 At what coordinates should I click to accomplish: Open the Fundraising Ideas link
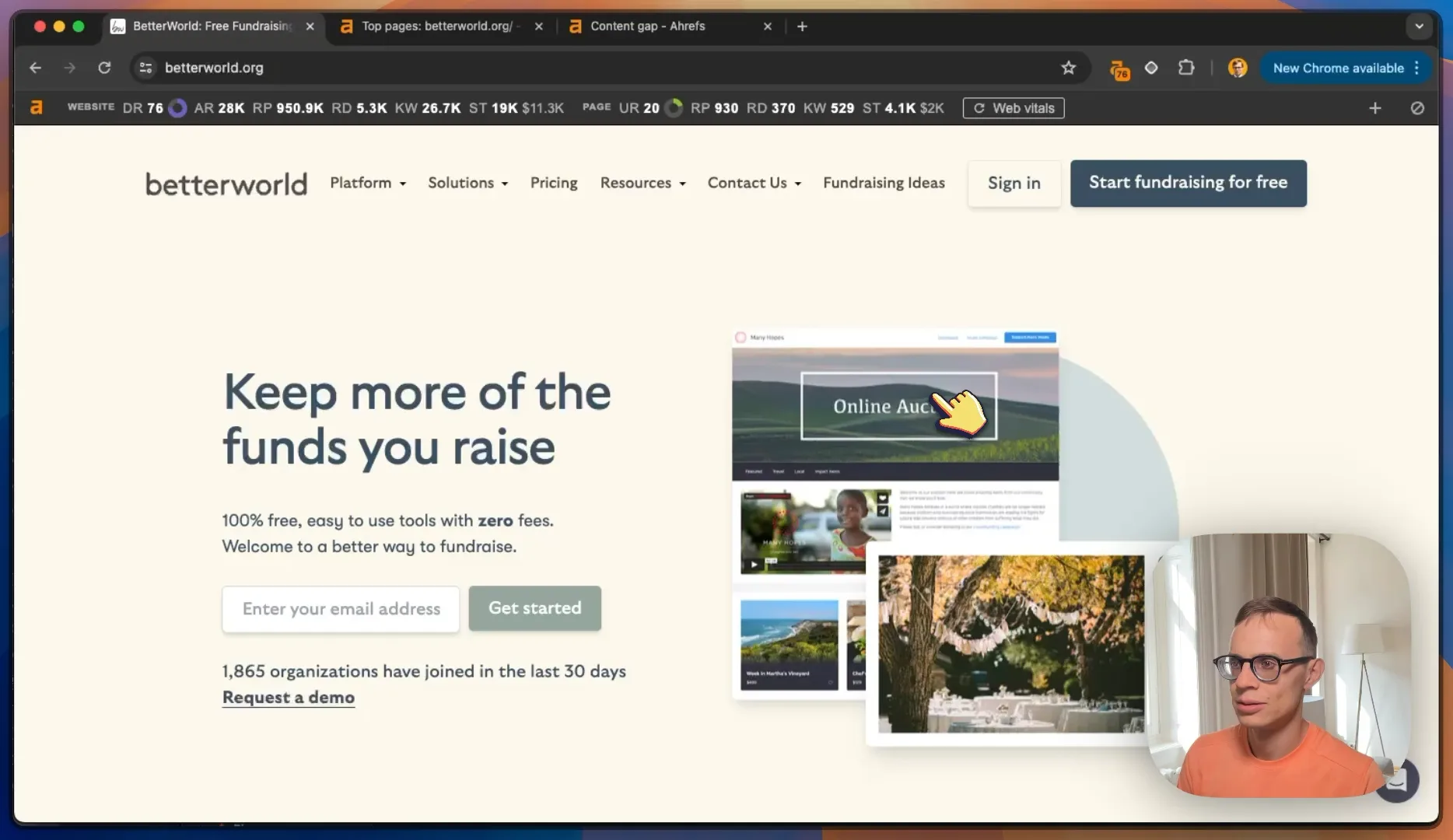884,183
